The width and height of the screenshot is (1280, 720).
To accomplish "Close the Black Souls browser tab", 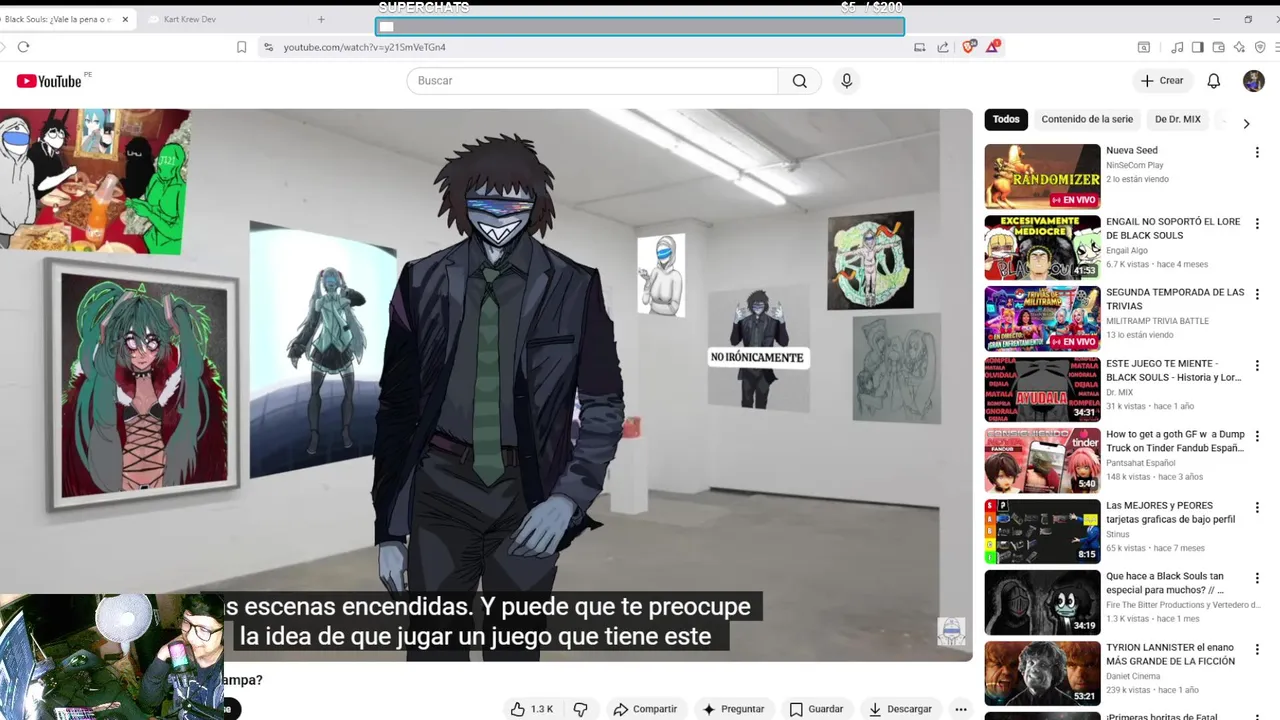I will click(125, 19).
